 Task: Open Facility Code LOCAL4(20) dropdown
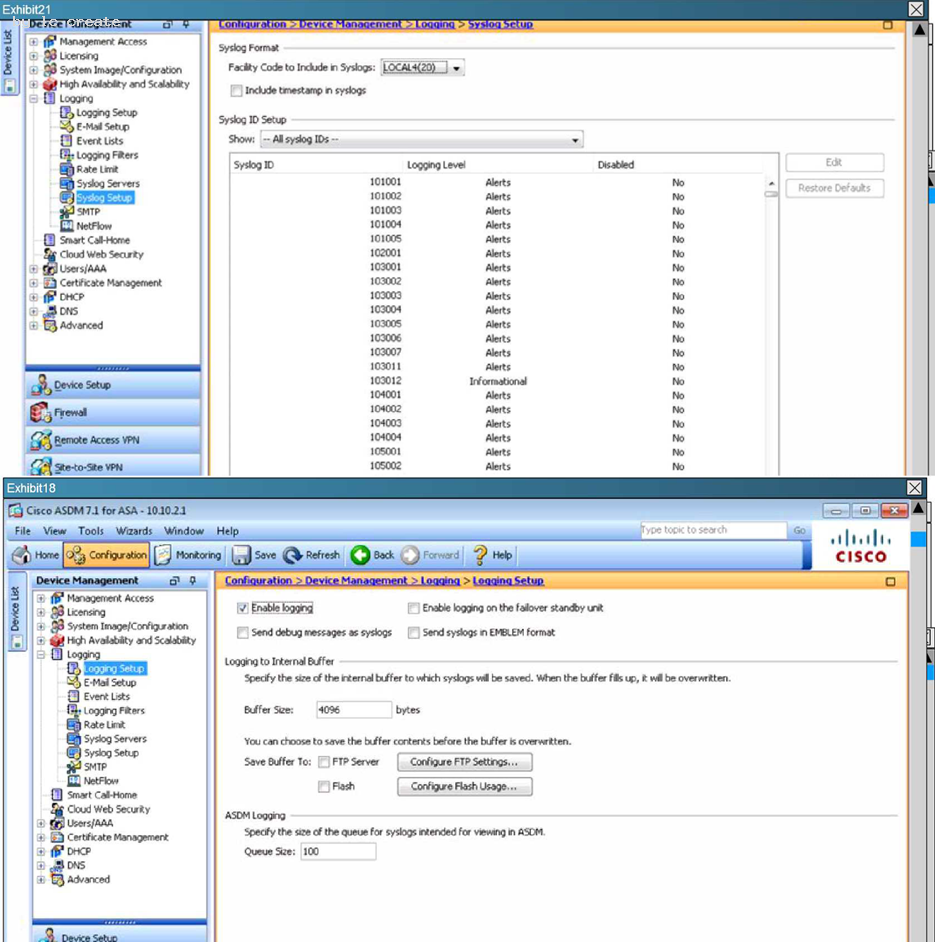[422, 67]
